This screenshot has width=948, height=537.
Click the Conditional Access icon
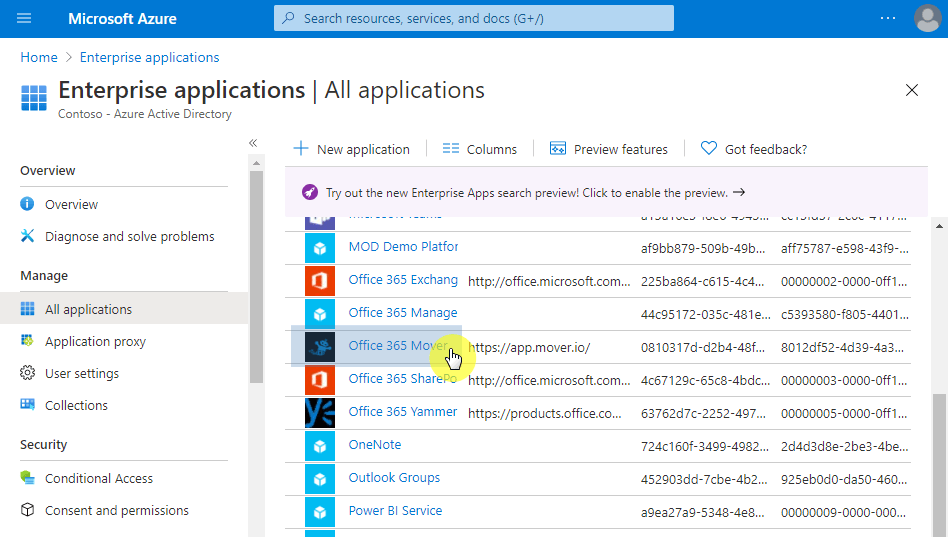27,478
